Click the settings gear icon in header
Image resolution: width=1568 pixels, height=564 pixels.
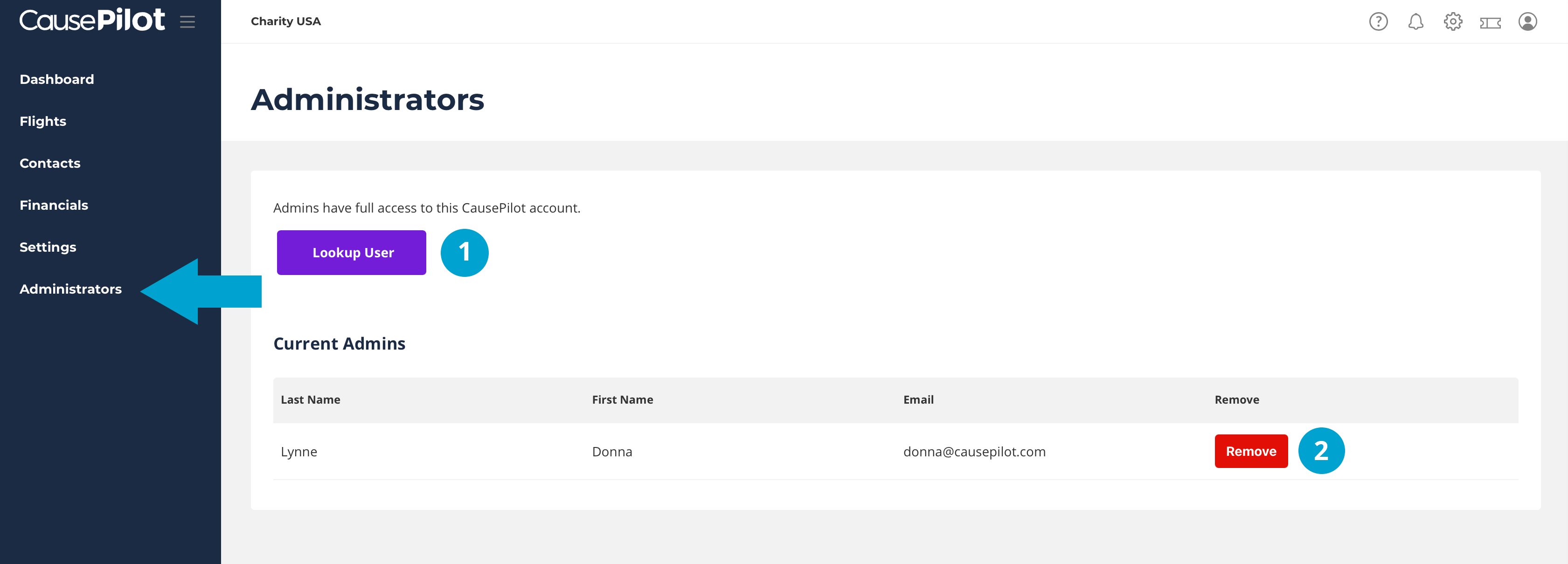(x=1453, y=22)
